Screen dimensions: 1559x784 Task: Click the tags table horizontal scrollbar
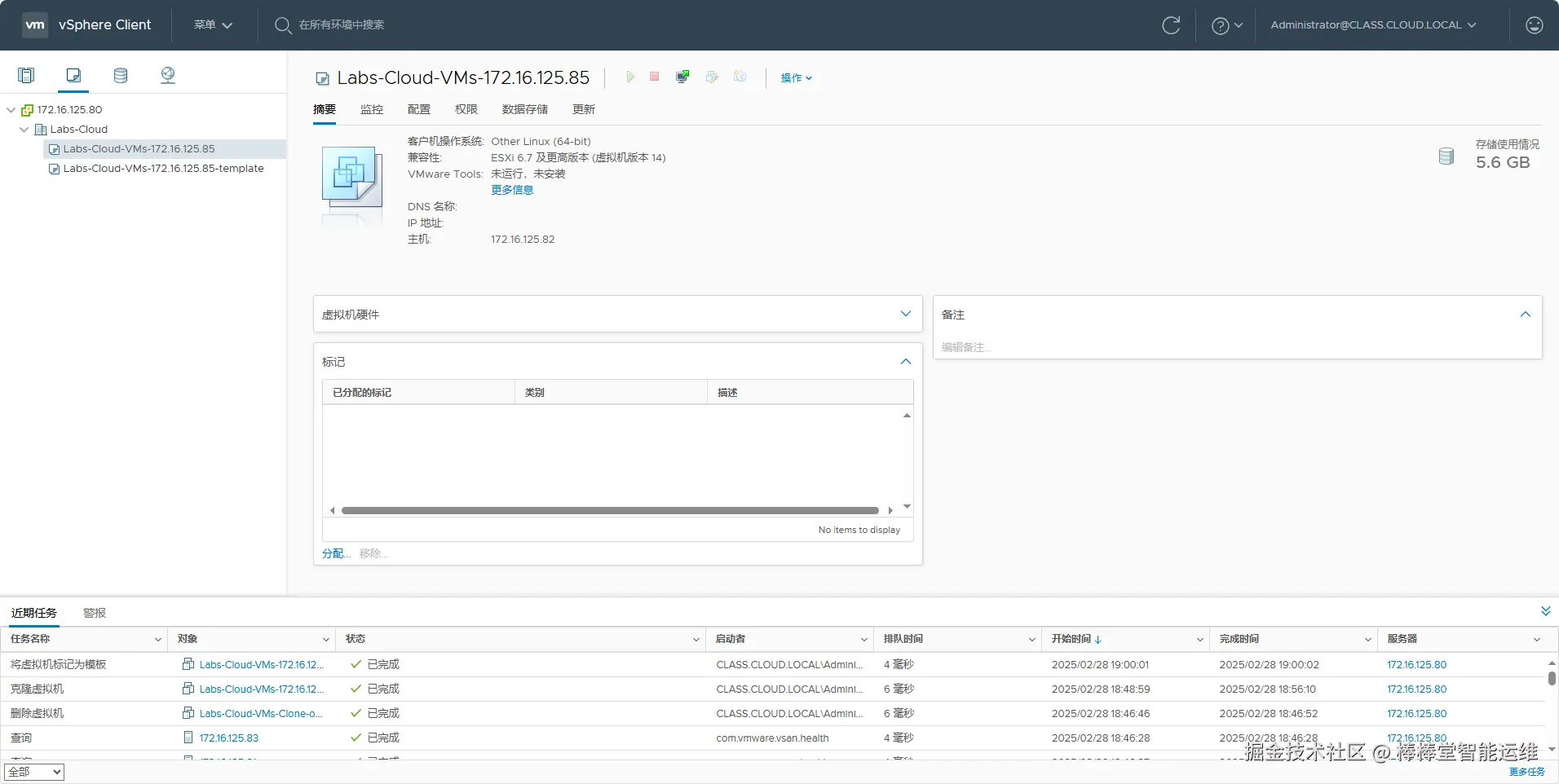(610, 511)
